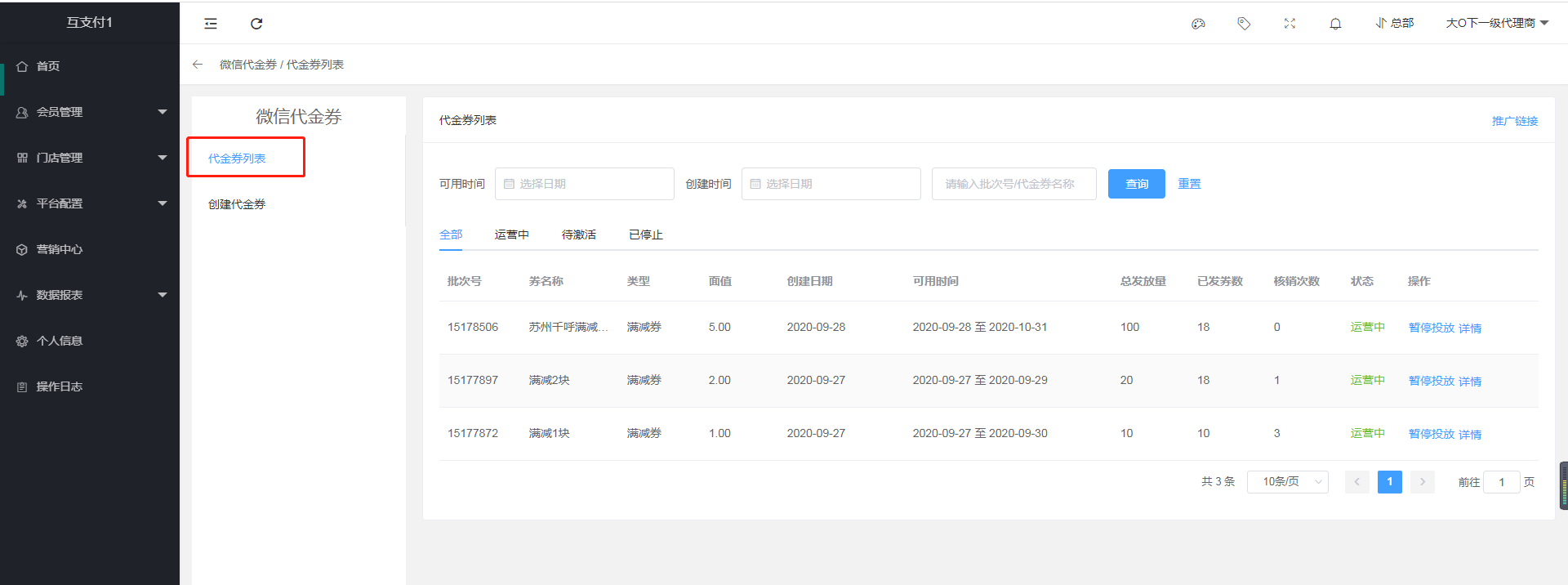Image resolution: width=1568 pixels, height=585 pixels.
Task: Switch to the 全部 tab
Action: tap(451, 234)
